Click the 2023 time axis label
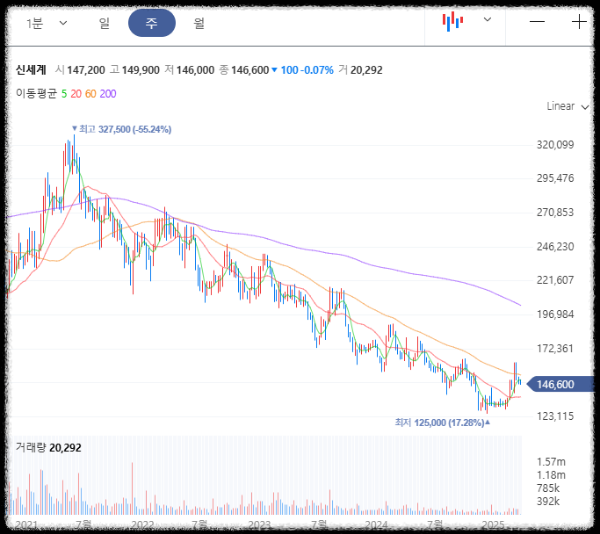 [x=259, y=524]
